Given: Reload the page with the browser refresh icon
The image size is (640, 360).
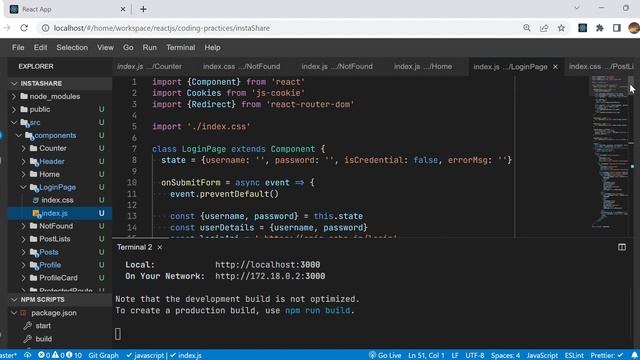Looking at the screenshot, I should pos(24,28).
